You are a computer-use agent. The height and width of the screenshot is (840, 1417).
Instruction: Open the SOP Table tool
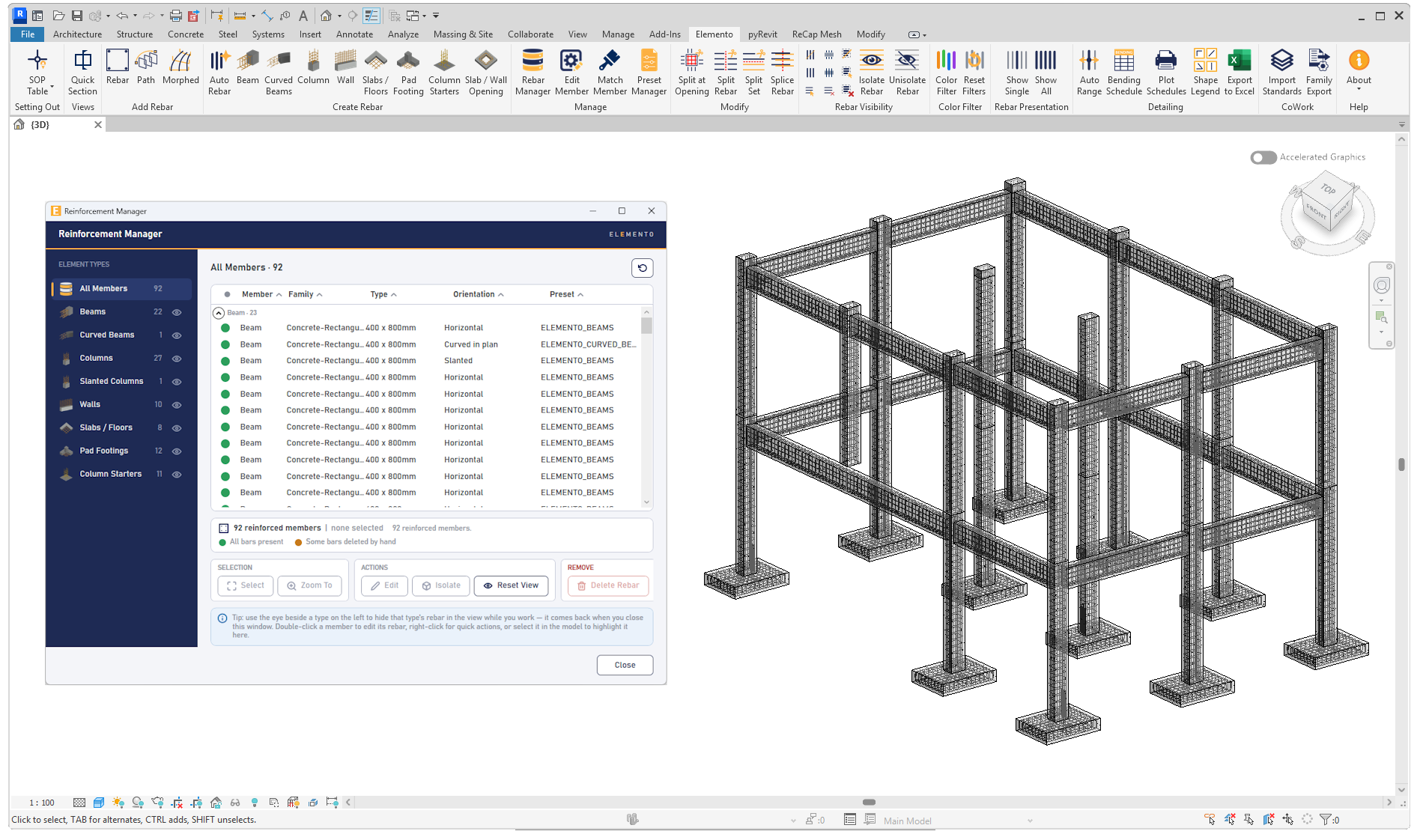[x=37, y=72]
